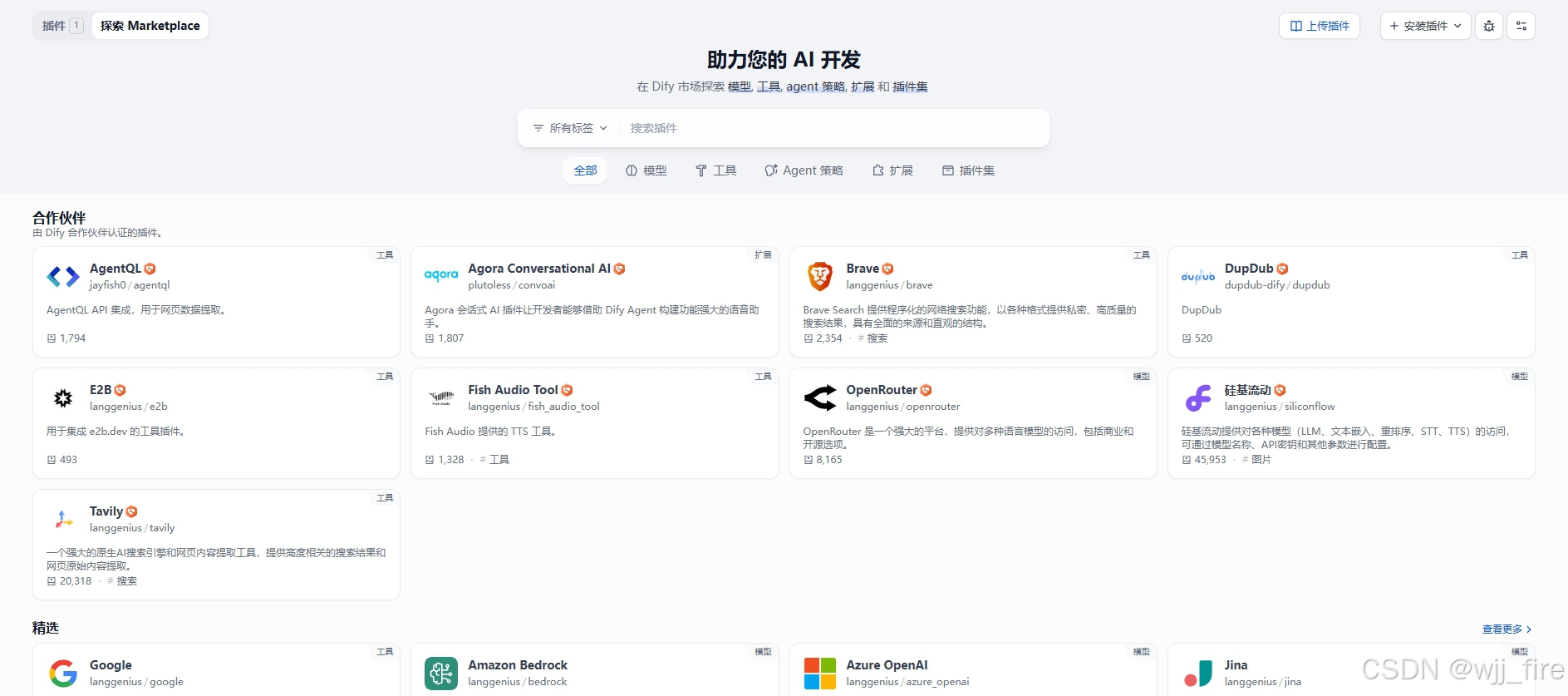
Task: Open the 所有标签 tag filter dropdown
Action: click(570, 128)
